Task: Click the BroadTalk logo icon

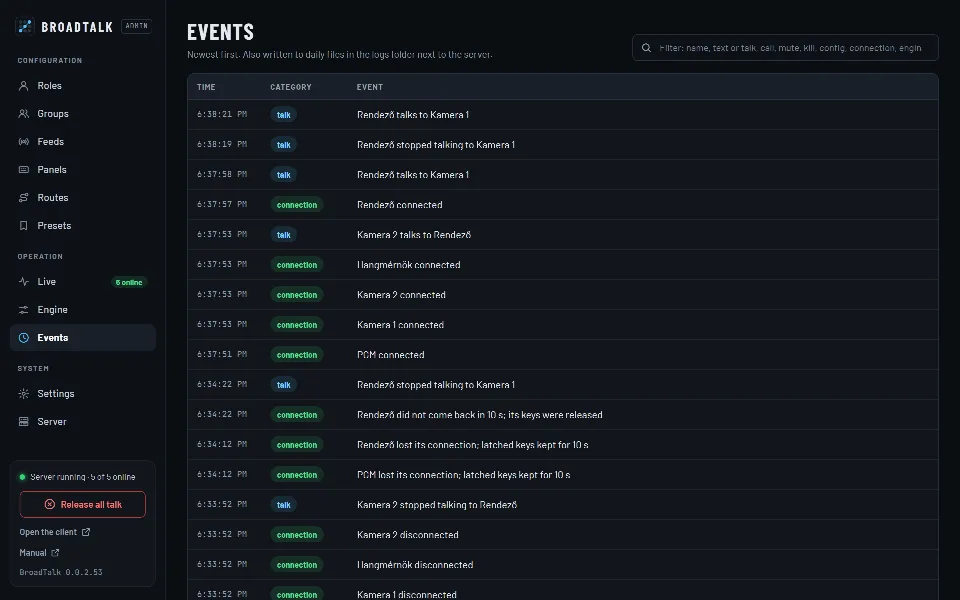Action: [24, 26]
